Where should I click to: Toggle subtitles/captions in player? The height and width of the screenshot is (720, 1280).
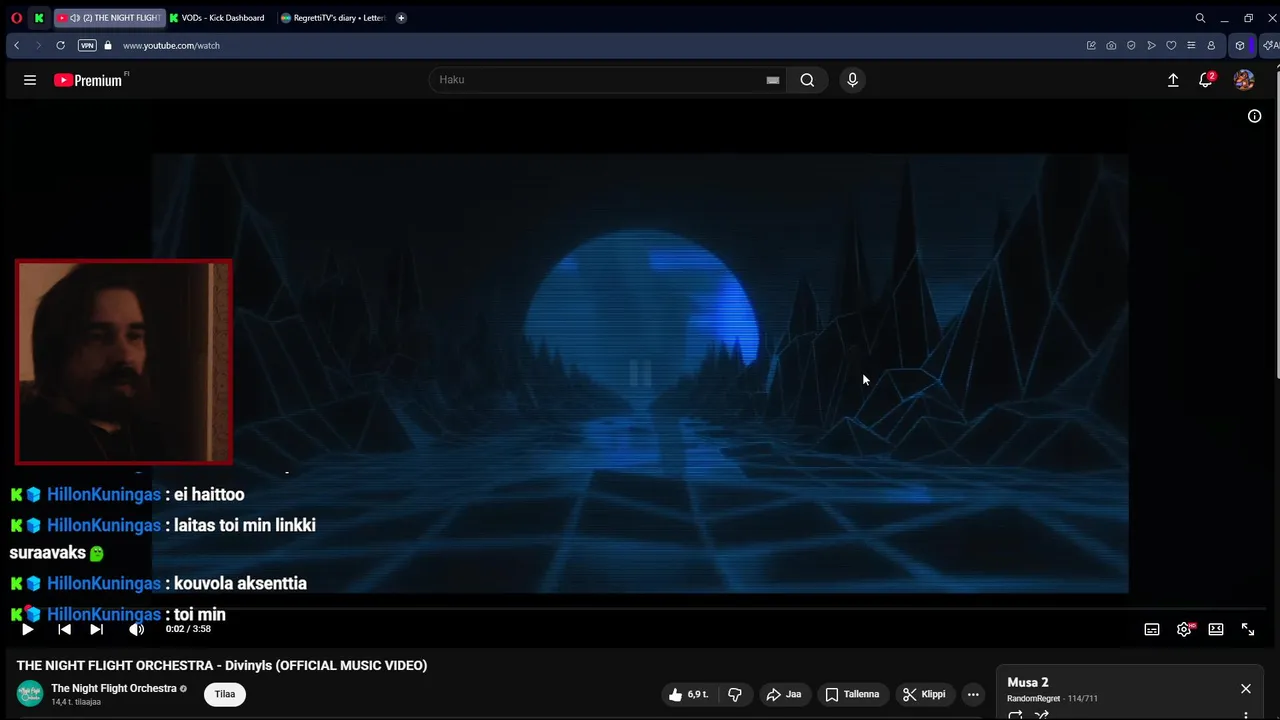pyautogui.click(x=1152, y=629)
